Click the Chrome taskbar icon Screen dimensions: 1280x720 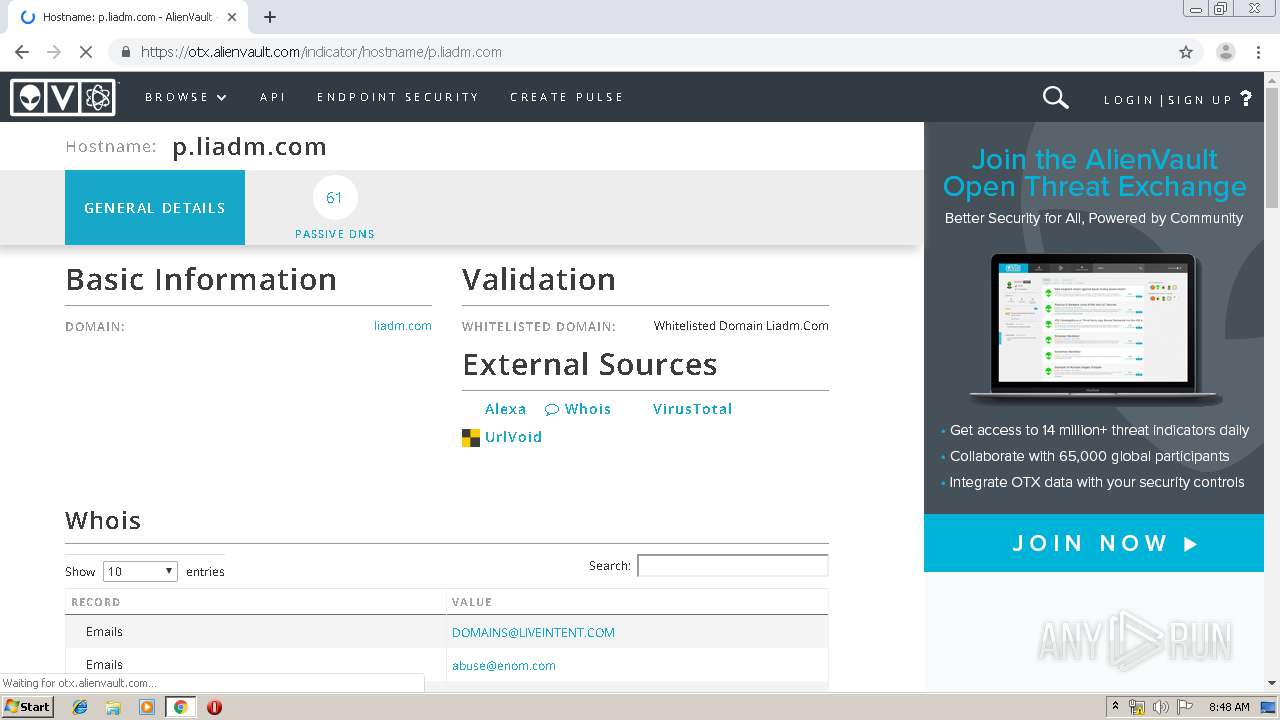click(x=180, y=707)
